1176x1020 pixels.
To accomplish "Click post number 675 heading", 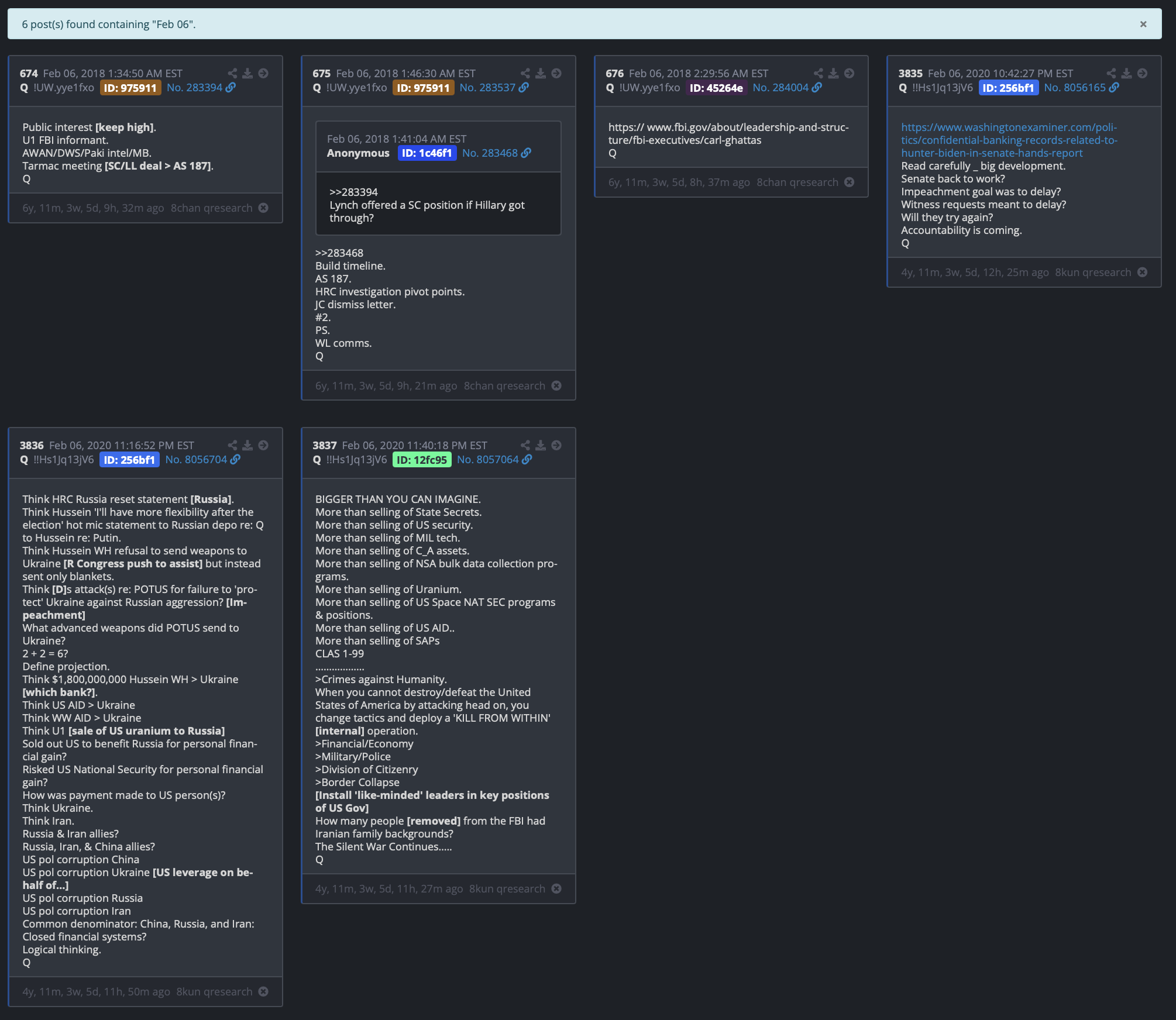I will [321, 73].
